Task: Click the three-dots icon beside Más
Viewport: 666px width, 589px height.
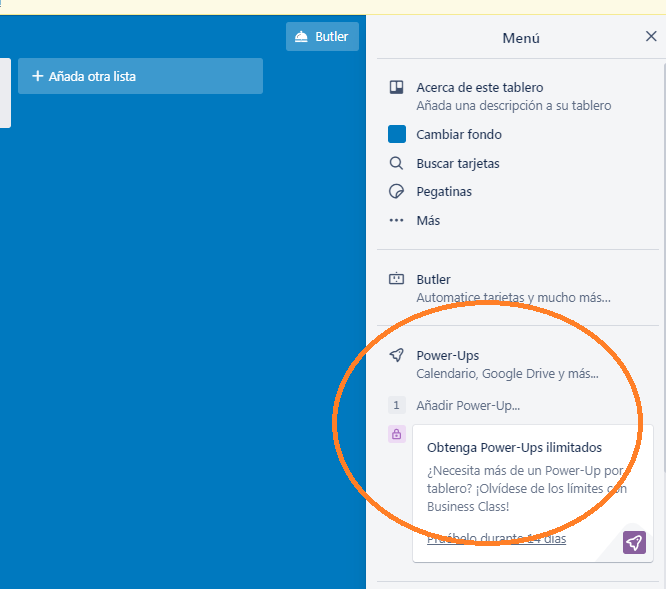Action: (396, 220)
